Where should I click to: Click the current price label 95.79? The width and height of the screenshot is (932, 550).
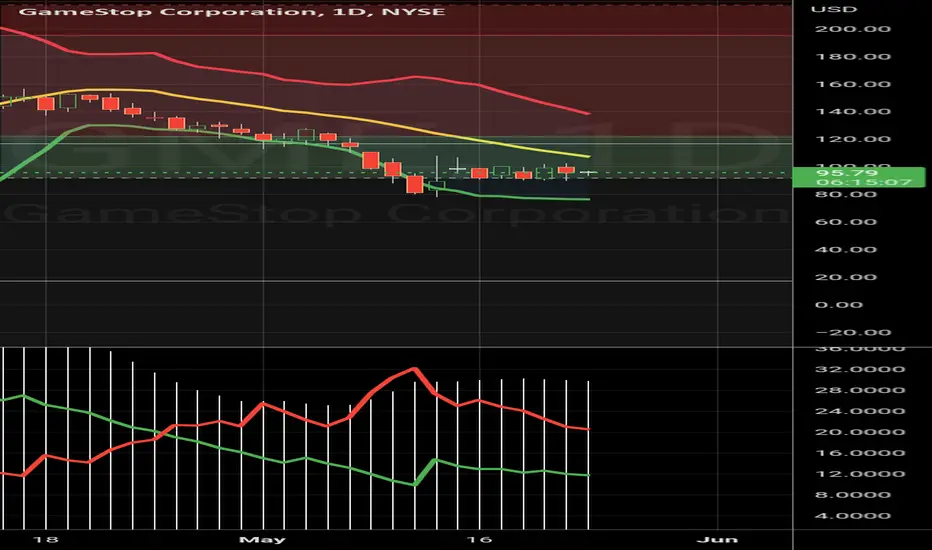coord(847,173)
